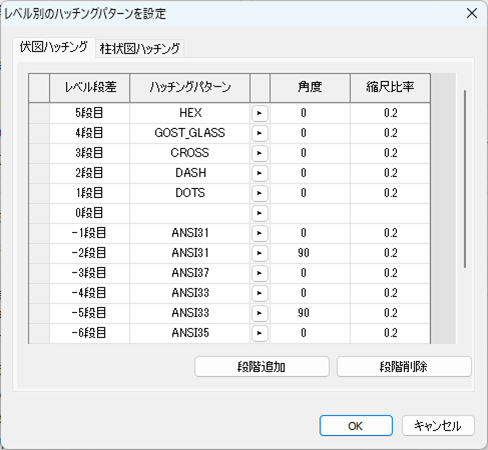Click the 段階追加 button
This screenshot has height=450, width=488.
[x=262, y=367]
